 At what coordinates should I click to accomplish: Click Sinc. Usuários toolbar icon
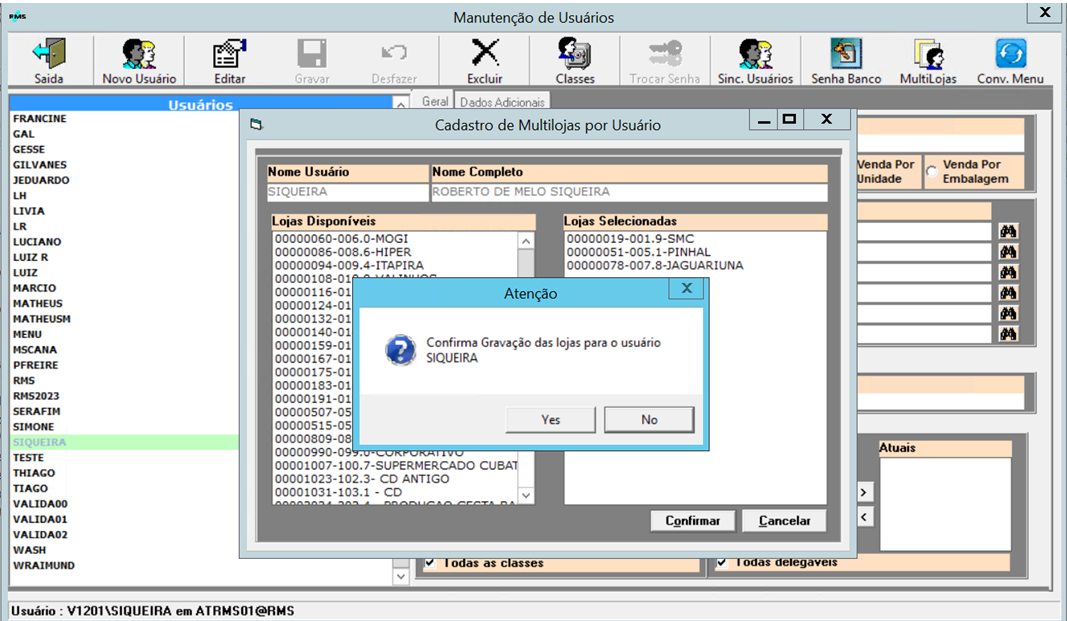pyautogui.click(x=755, y=53)
